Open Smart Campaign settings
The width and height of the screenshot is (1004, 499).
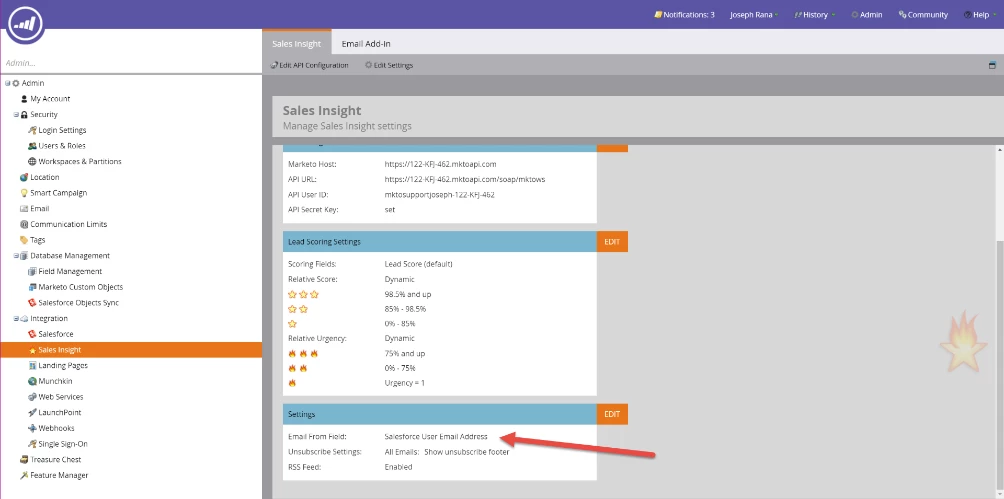coord(59,193)
